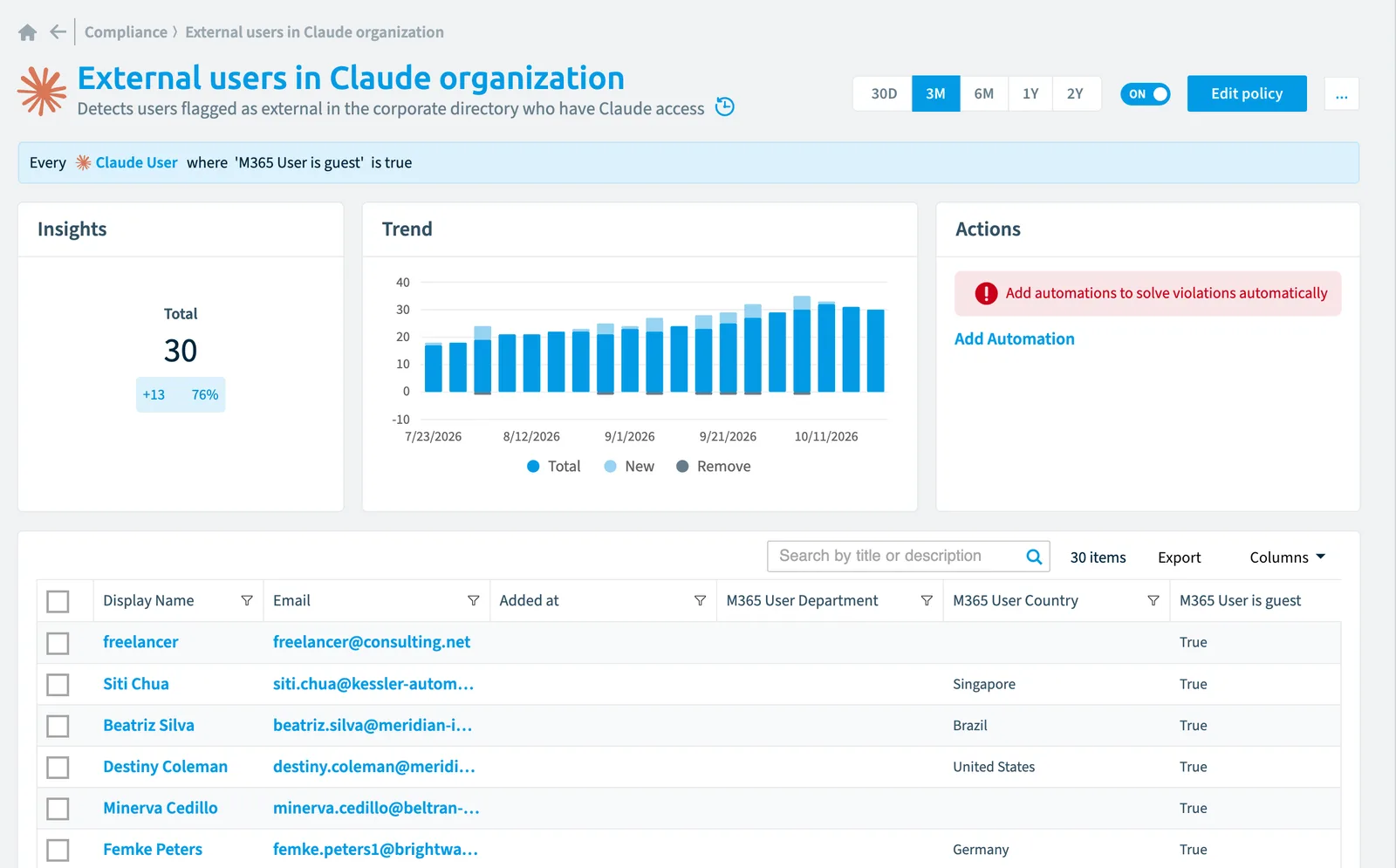Screen dimensions: 1396x868
Task: Turn off the policy ON toggle
Action: click(x=1146, y=94)
